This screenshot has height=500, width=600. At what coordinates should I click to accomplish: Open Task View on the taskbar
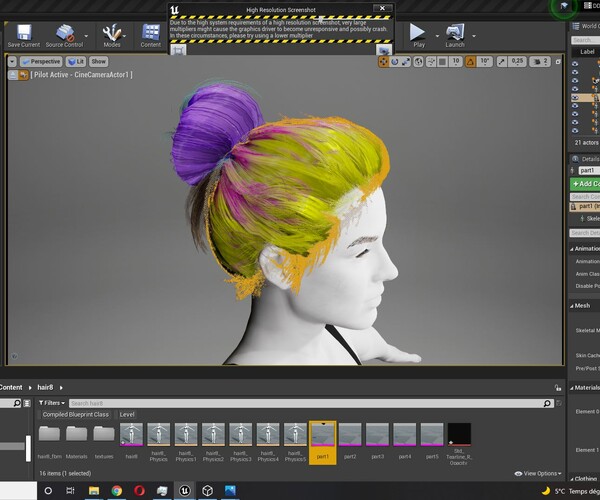70,490
